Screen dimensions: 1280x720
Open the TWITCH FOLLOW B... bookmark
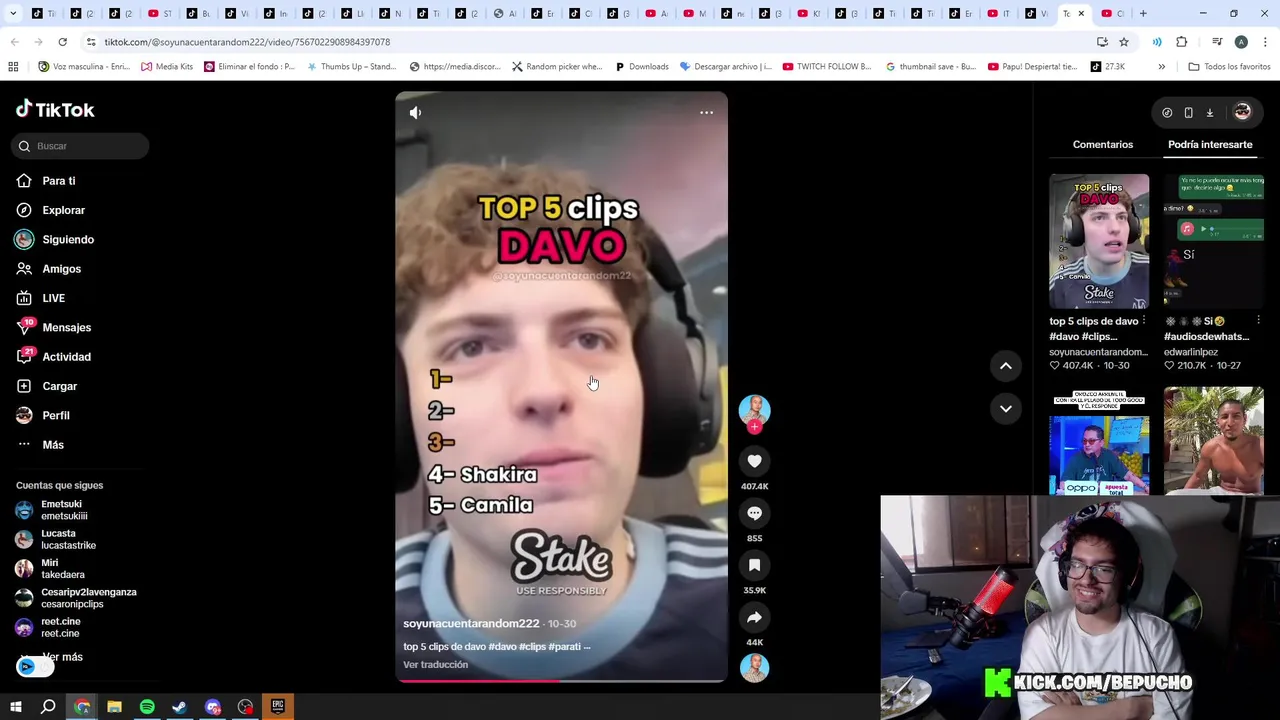tap(827, 67)
